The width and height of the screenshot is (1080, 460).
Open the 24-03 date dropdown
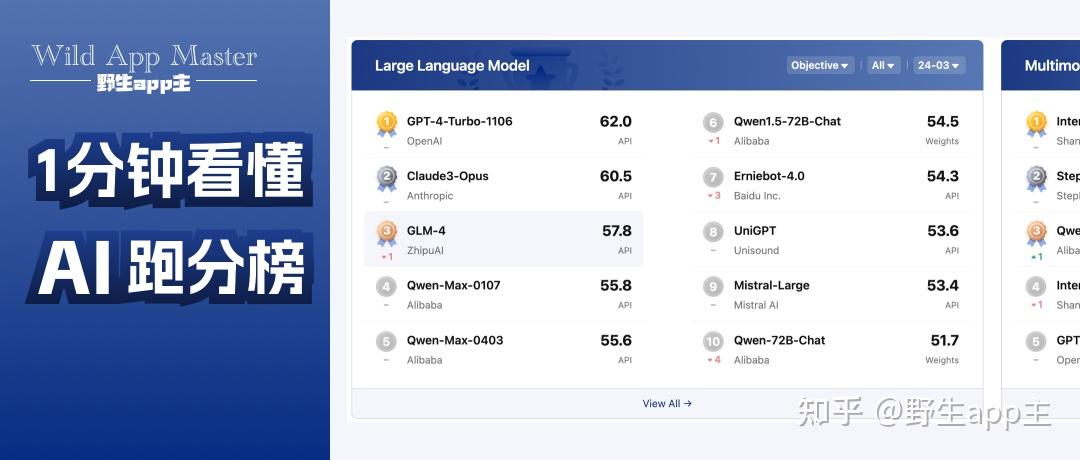tap(938, 66)
